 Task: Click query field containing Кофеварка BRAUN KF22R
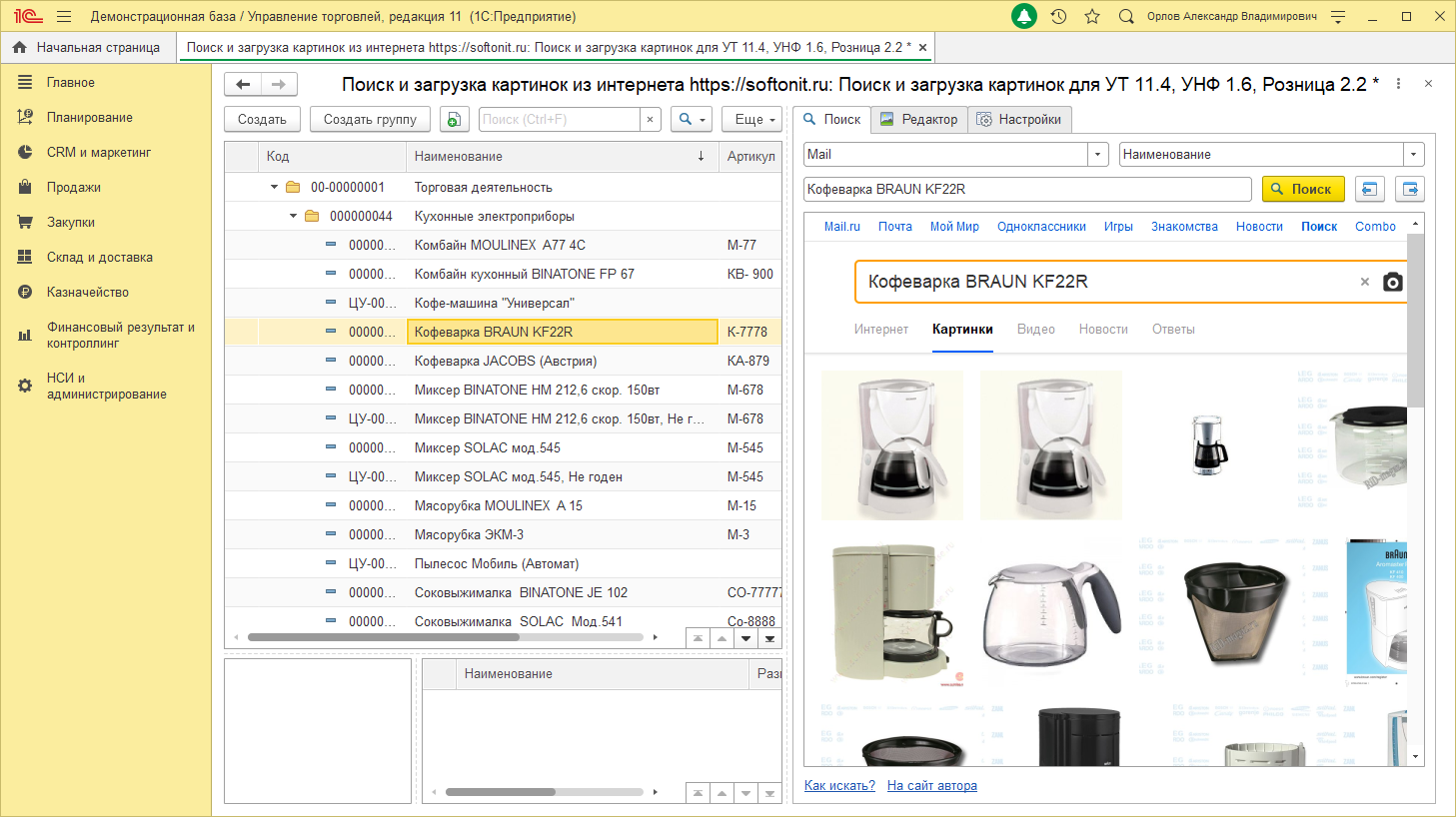[x=1027, y=189]
